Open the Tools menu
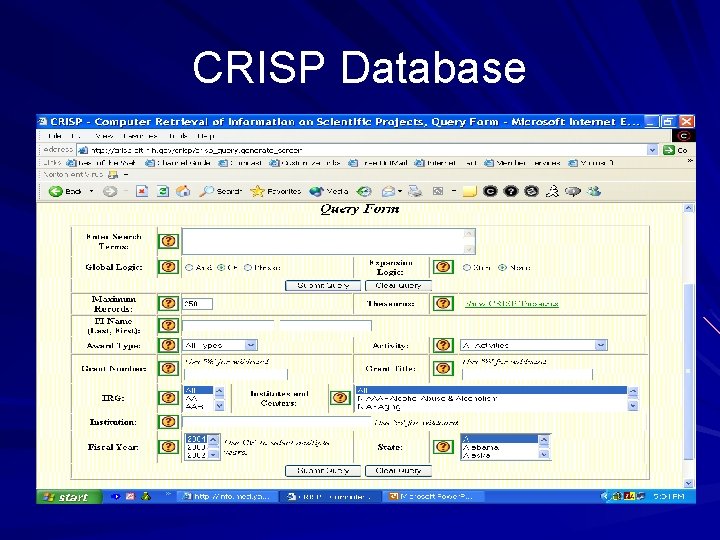This screenshot has width=720, height=540. (x=178, y=136)
